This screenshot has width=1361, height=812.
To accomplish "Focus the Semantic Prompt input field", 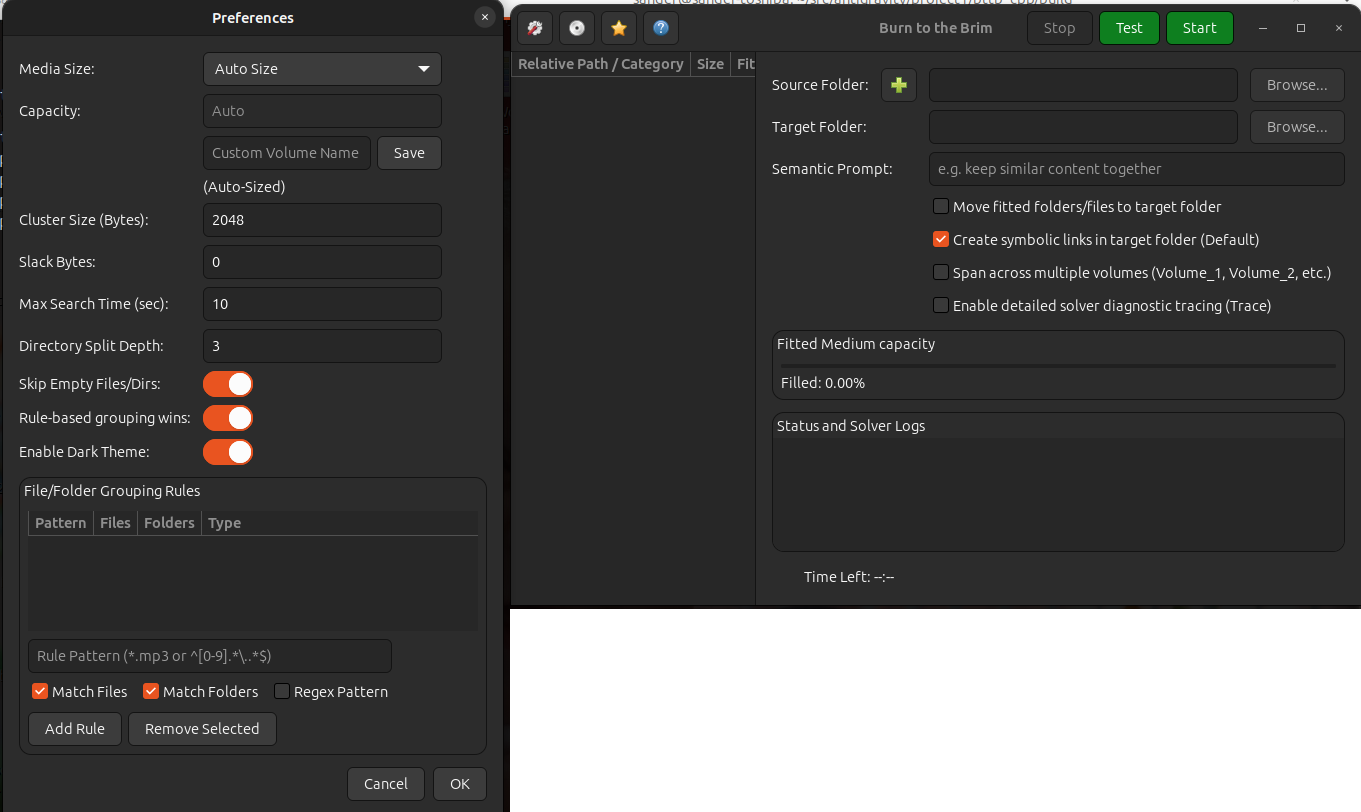I will click(x=1137, y=169).
